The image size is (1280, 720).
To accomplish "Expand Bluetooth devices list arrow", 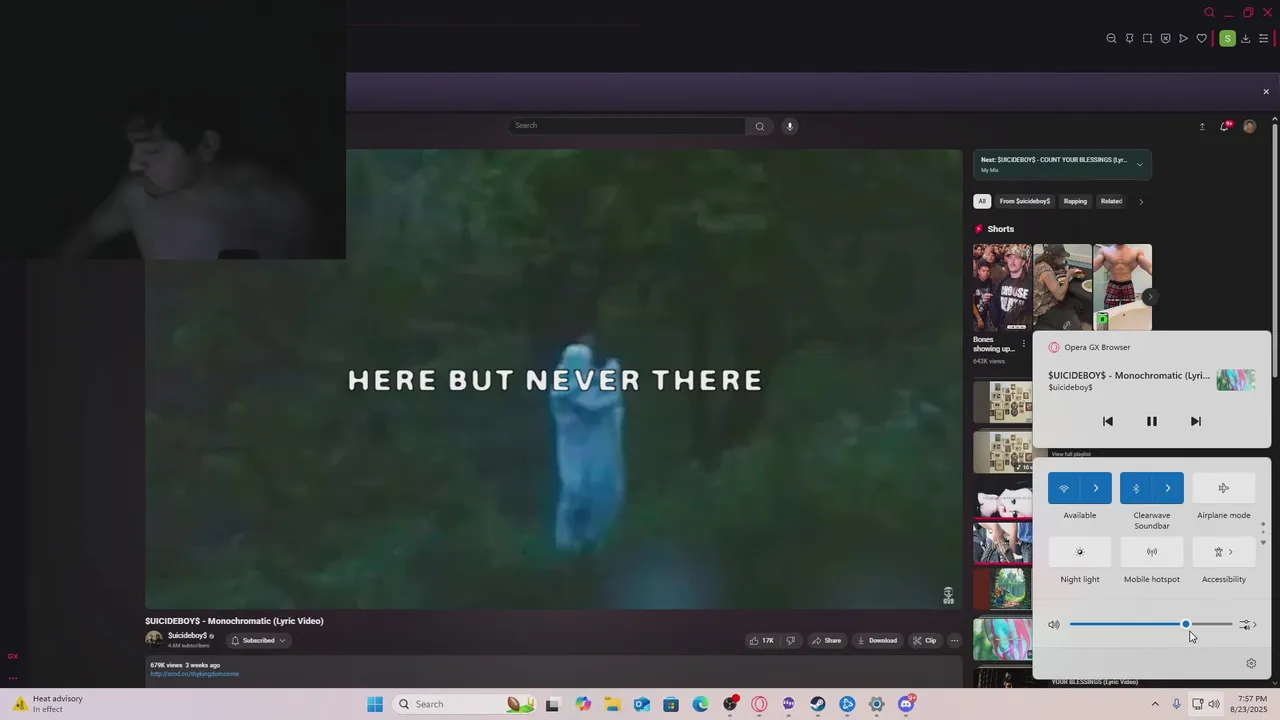I will point(1168,488).
